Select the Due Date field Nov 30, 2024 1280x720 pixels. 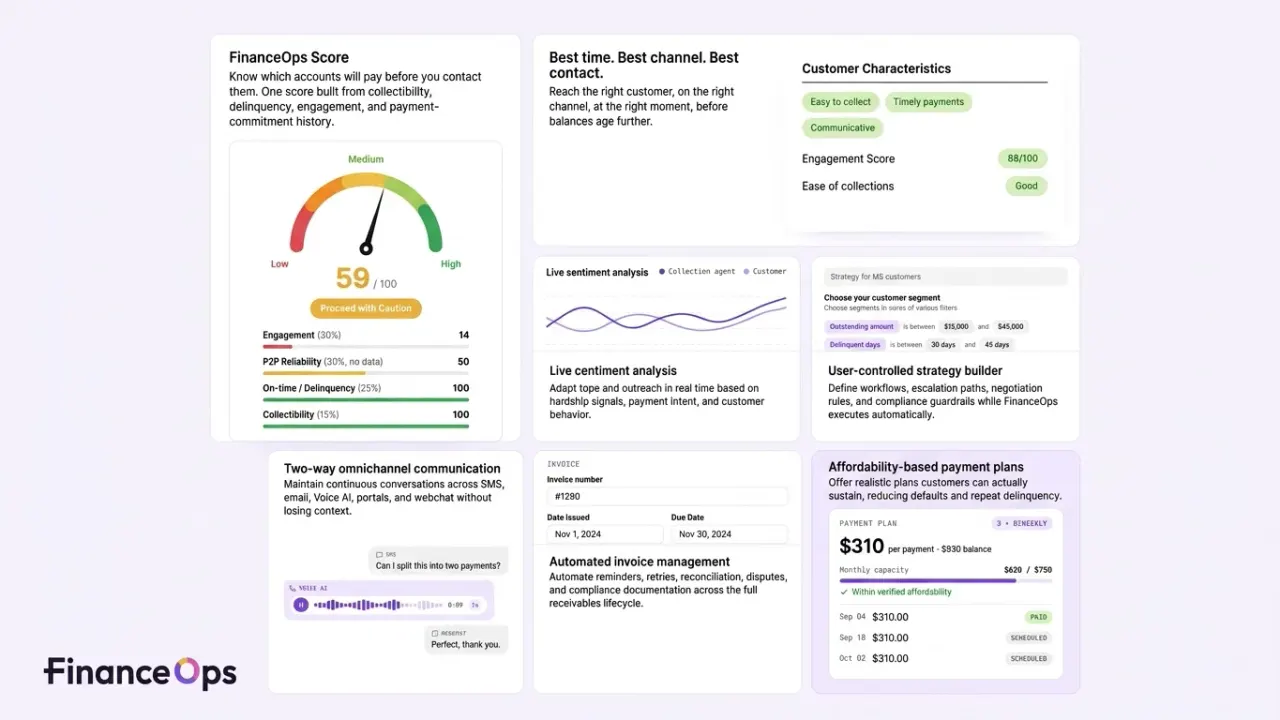click(x=729, y=534)
